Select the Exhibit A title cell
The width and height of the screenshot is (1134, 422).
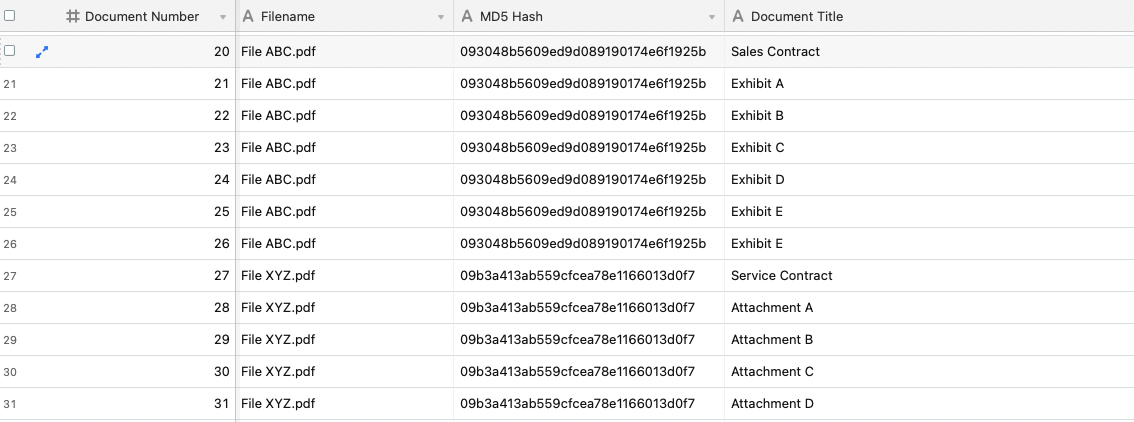[x=929, y=84]
